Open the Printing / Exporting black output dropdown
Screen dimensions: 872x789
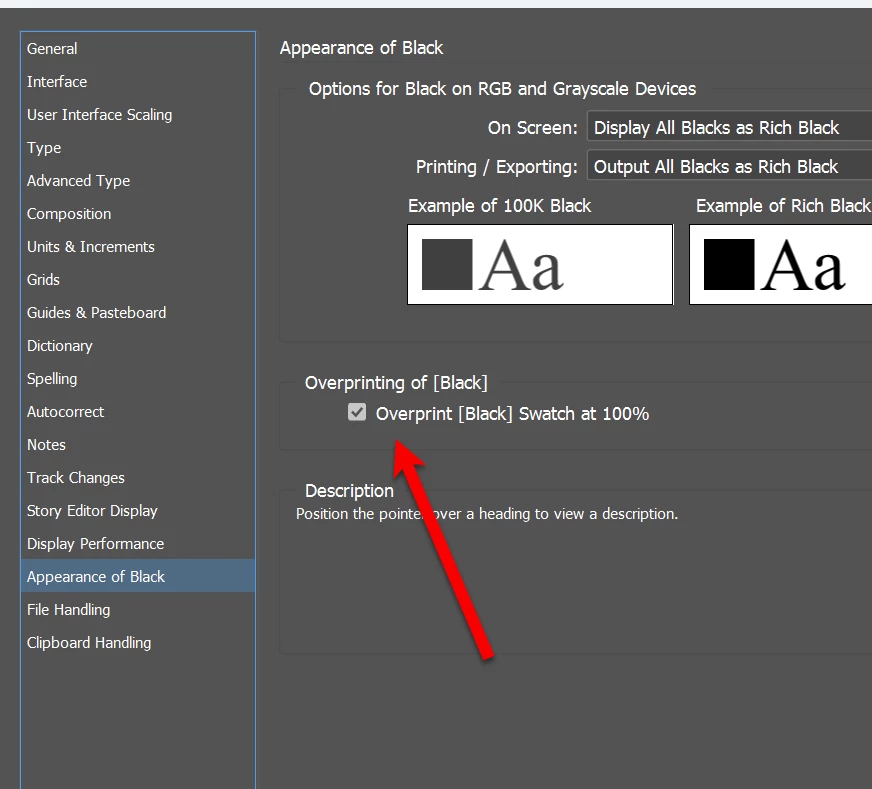[730, 167]
